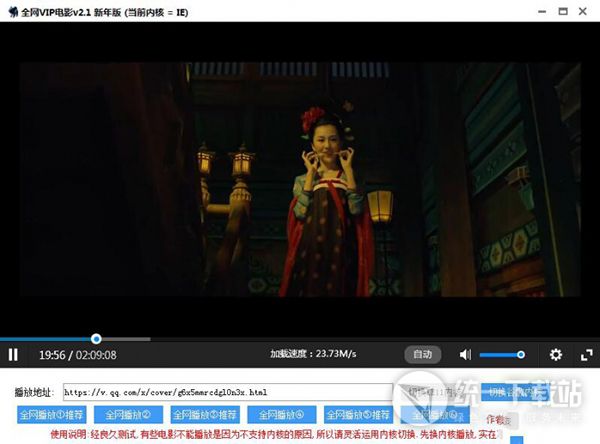Image resolution: width=600 pixels, height=444 pixels.
Task: Click the 19:56 elapsed time display
Action: pyautogui.click(x=51, y=355)
